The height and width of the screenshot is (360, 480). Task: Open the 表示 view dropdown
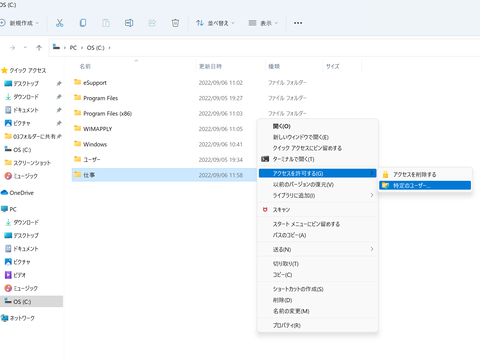(x=263, y=23)
